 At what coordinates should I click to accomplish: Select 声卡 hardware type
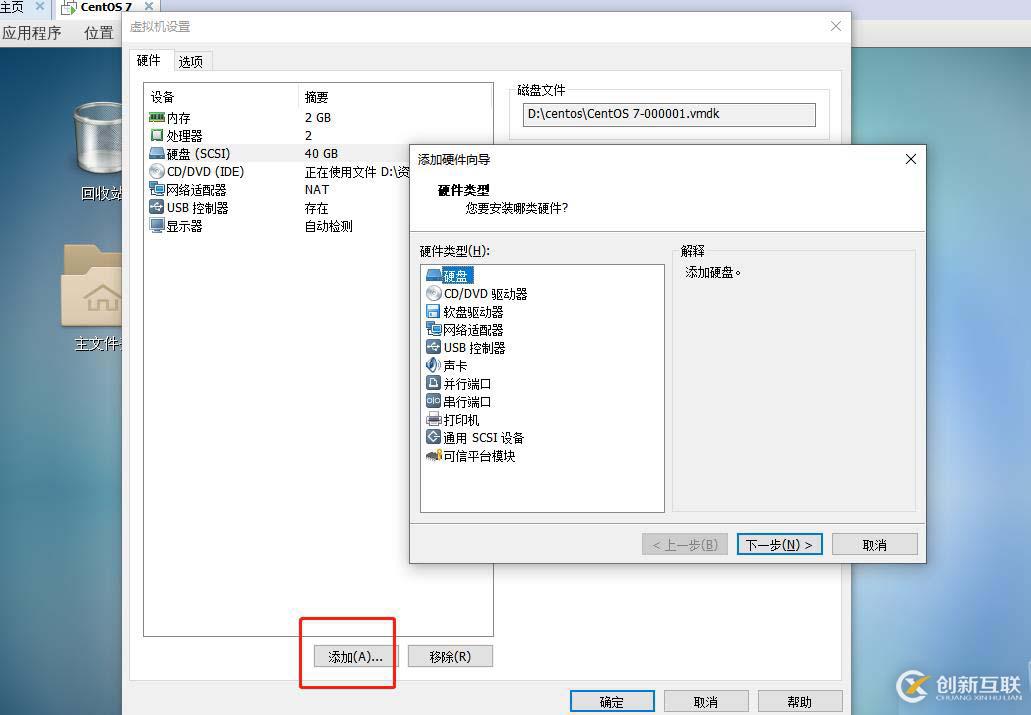click(x=456, y=365)
